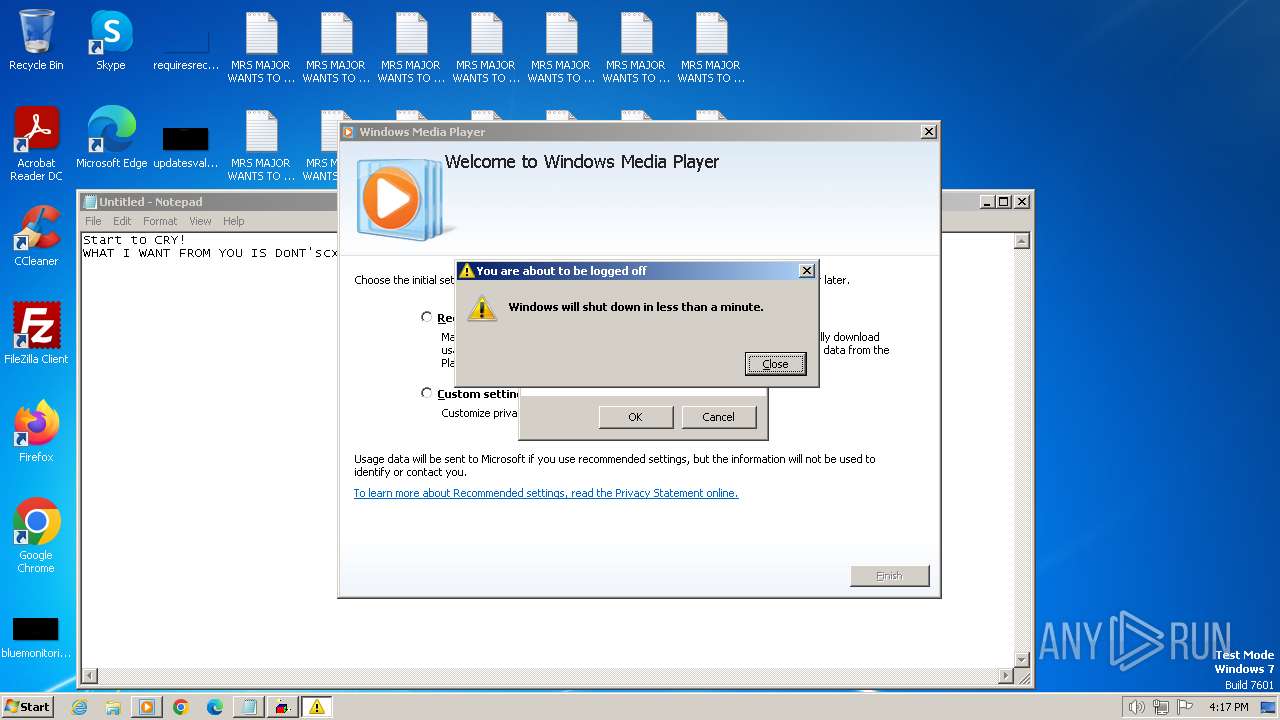Image resolution: width=1280 pixels, height=720 pixels.
Task: Open the volume speaker tray icon
Action: (1136, 707)
